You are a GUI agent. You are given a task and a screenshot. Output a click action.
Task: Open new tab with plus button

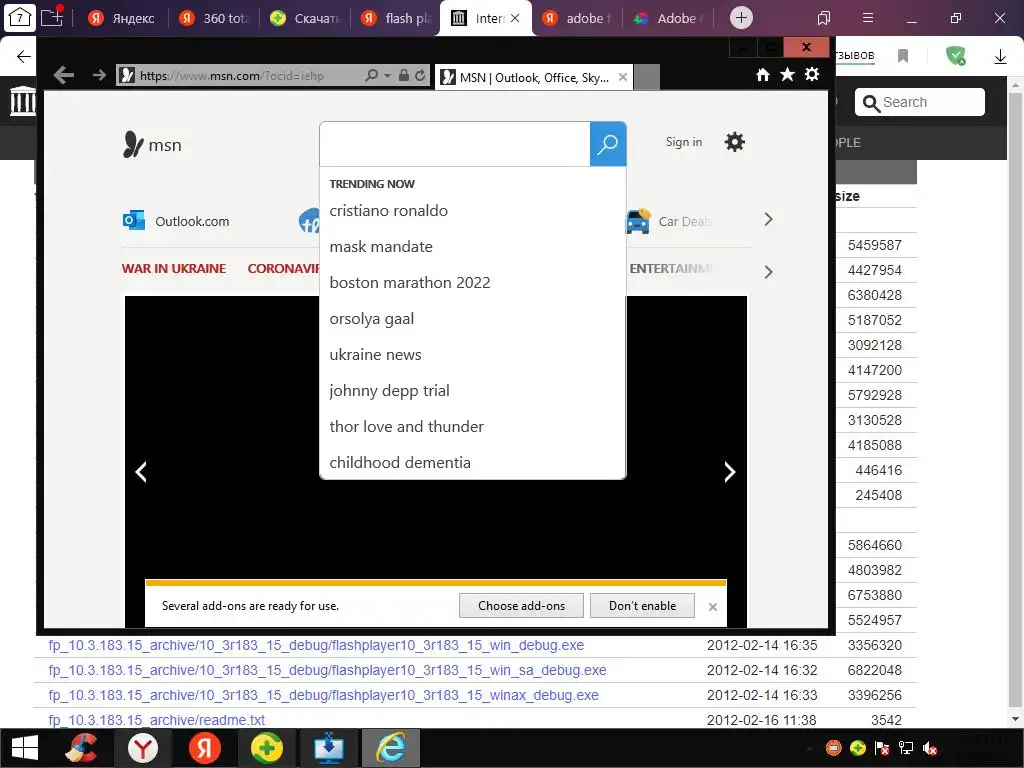[741, 18]
